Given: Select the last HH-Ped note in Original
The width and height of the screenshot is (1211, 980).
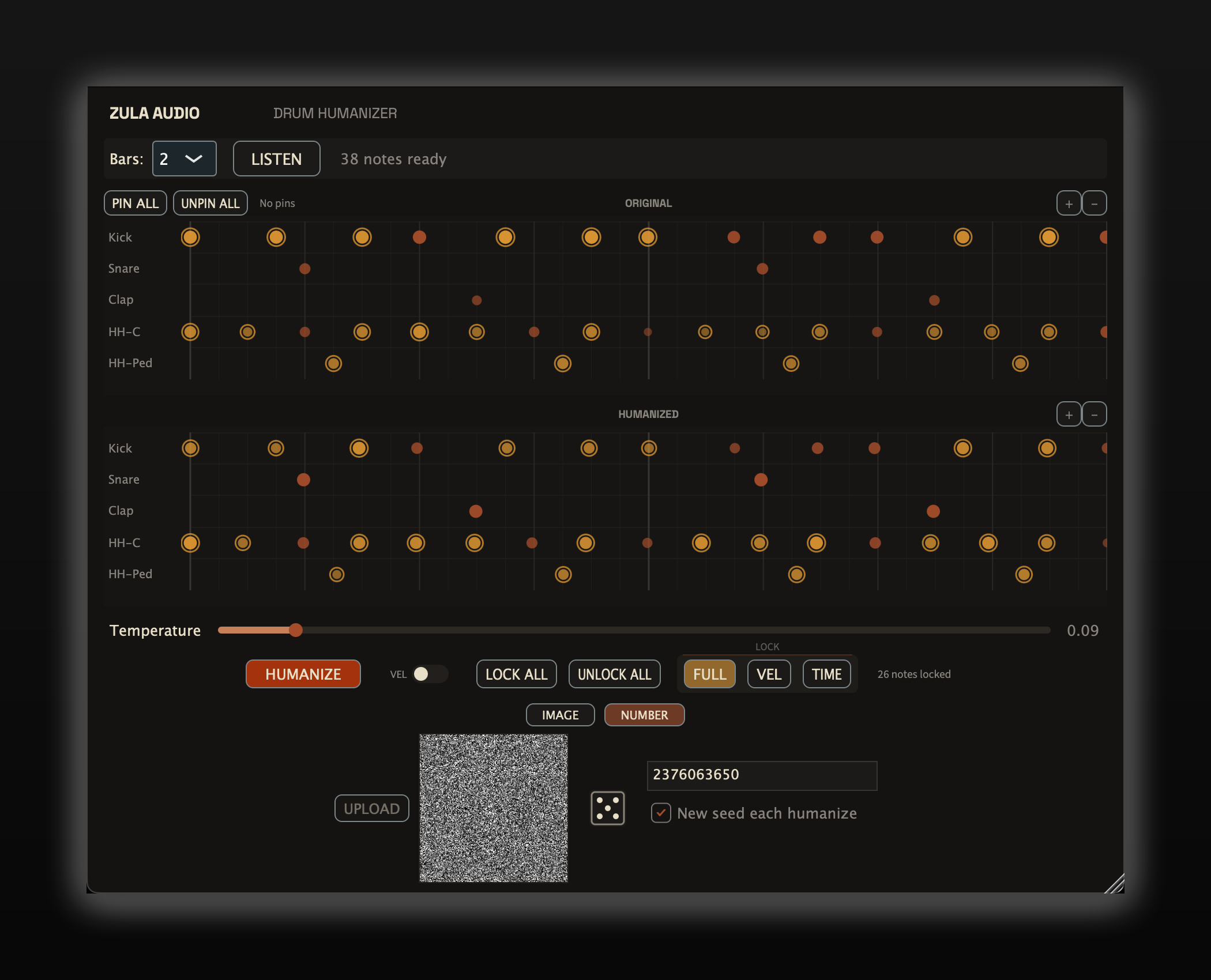Looking at the screenshot, I should click(1020, 364).
